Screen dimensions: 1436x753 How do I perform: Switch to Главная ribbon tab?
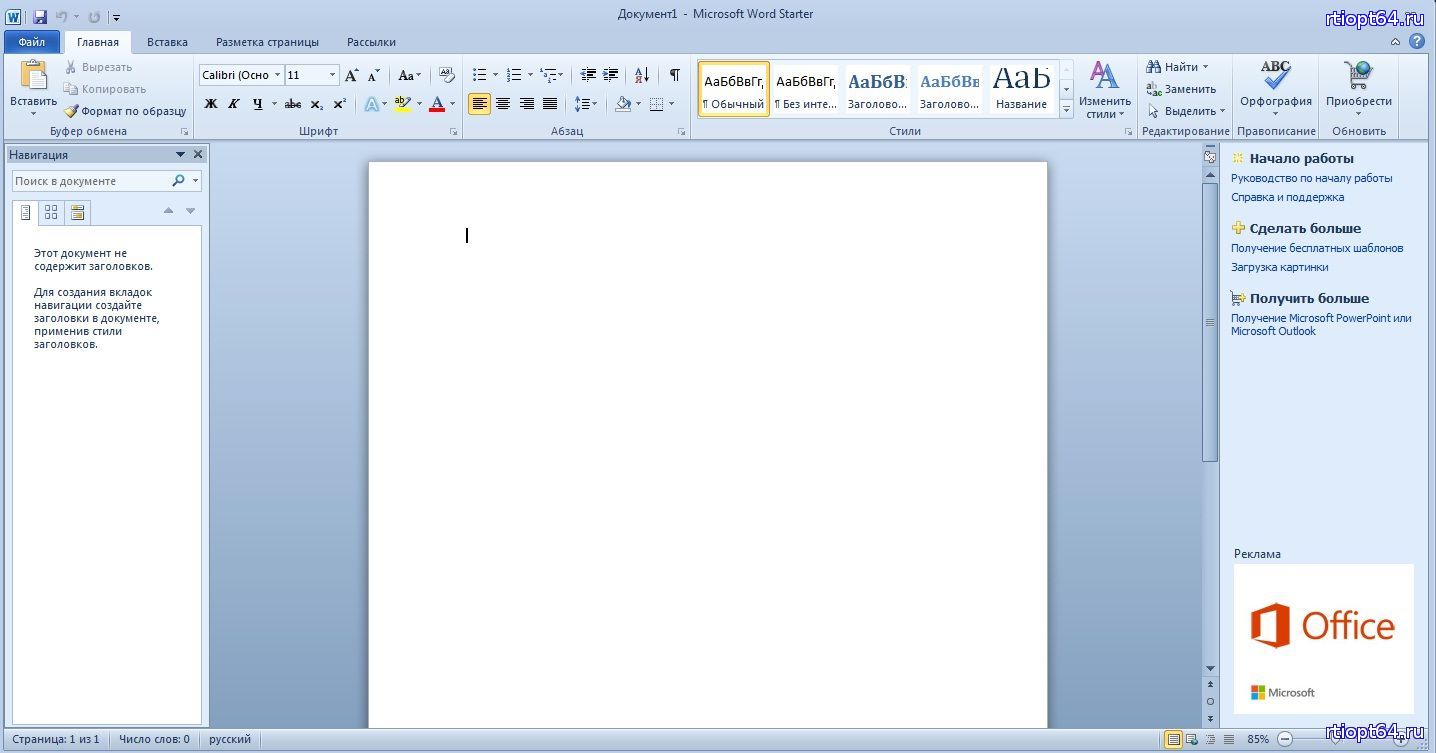pos(98,42)
